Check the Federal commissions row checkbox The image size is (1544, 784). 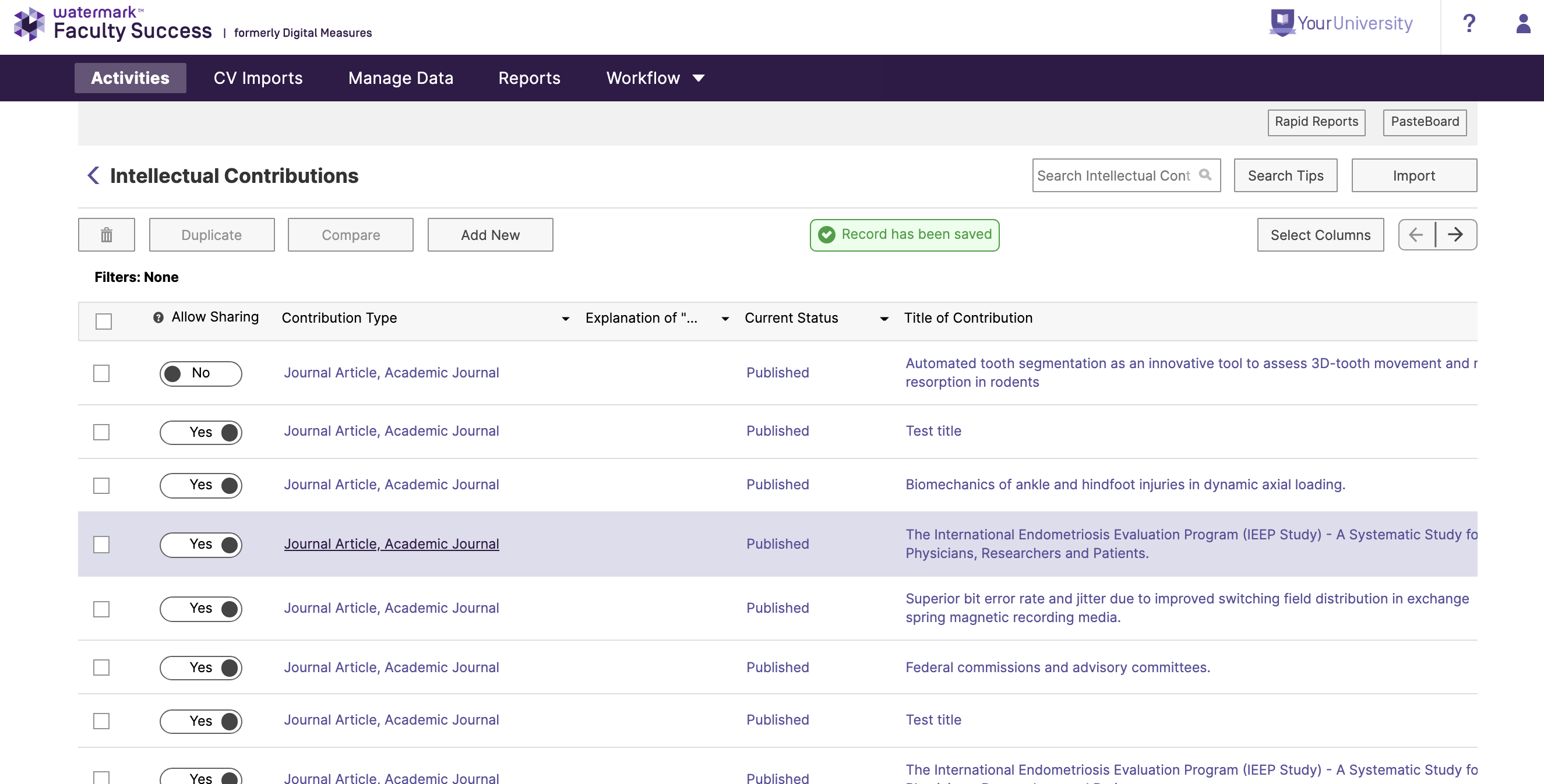(x=101, y=668)
